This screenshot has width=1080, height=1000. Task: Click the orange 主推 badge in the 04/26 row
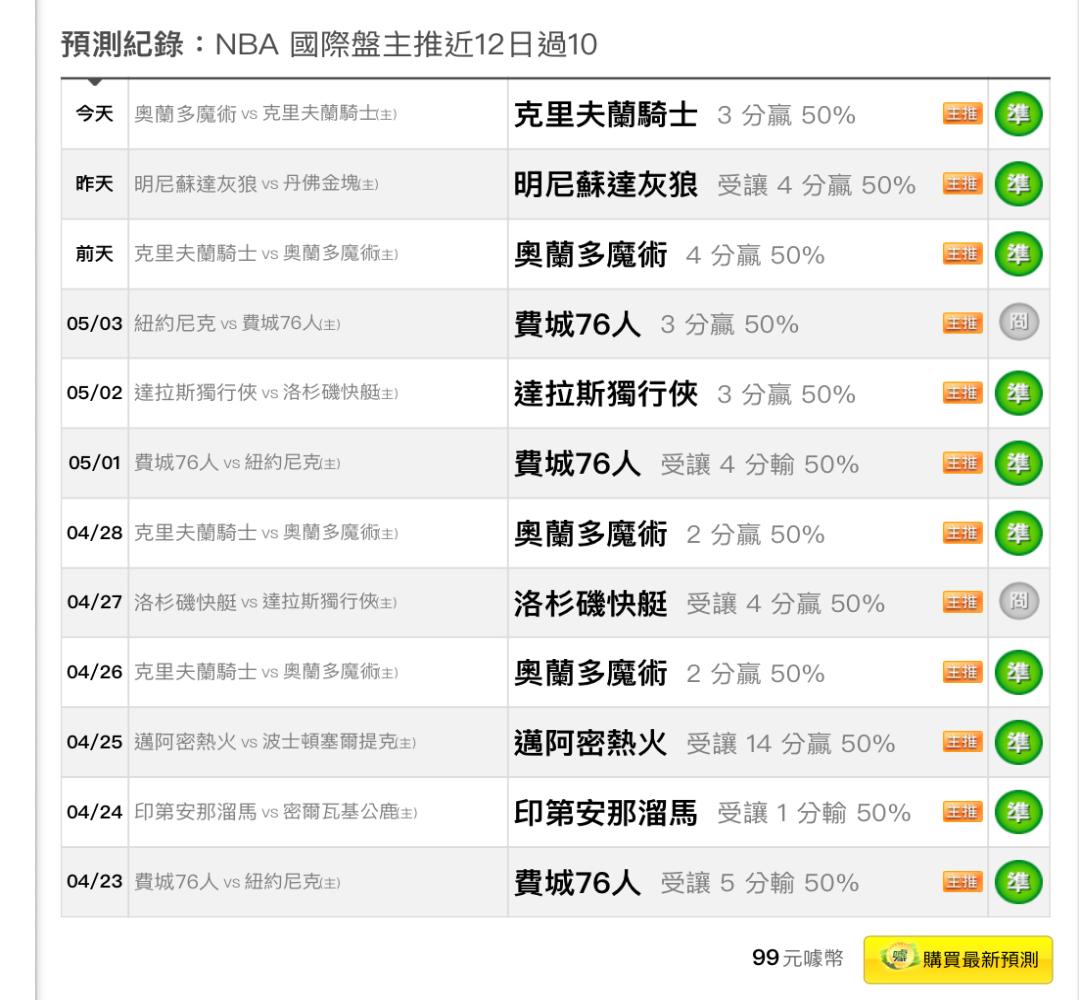[x=962, y=672]
